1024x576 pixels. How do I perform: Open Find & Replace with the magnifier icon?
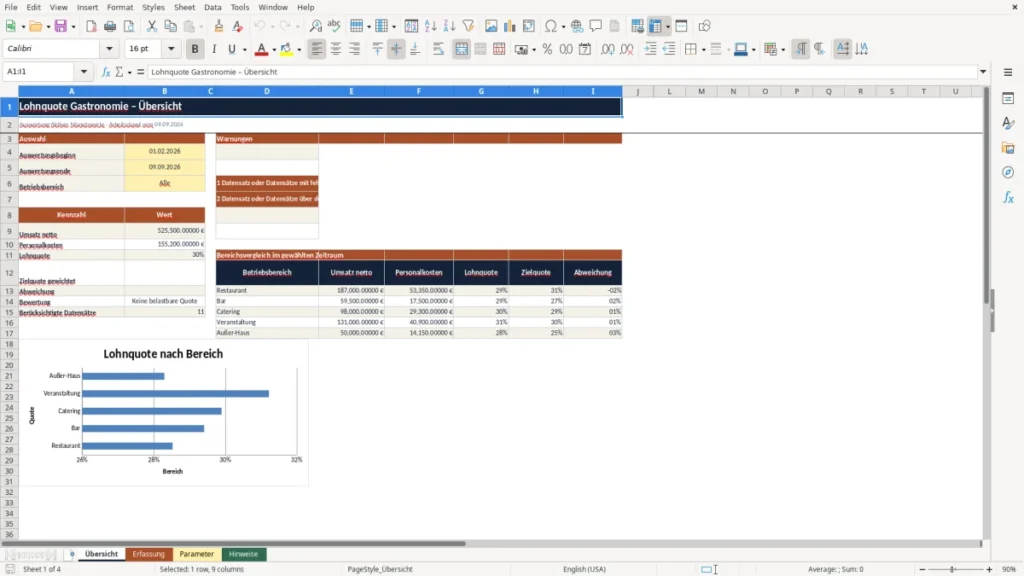tap(315, 26)
